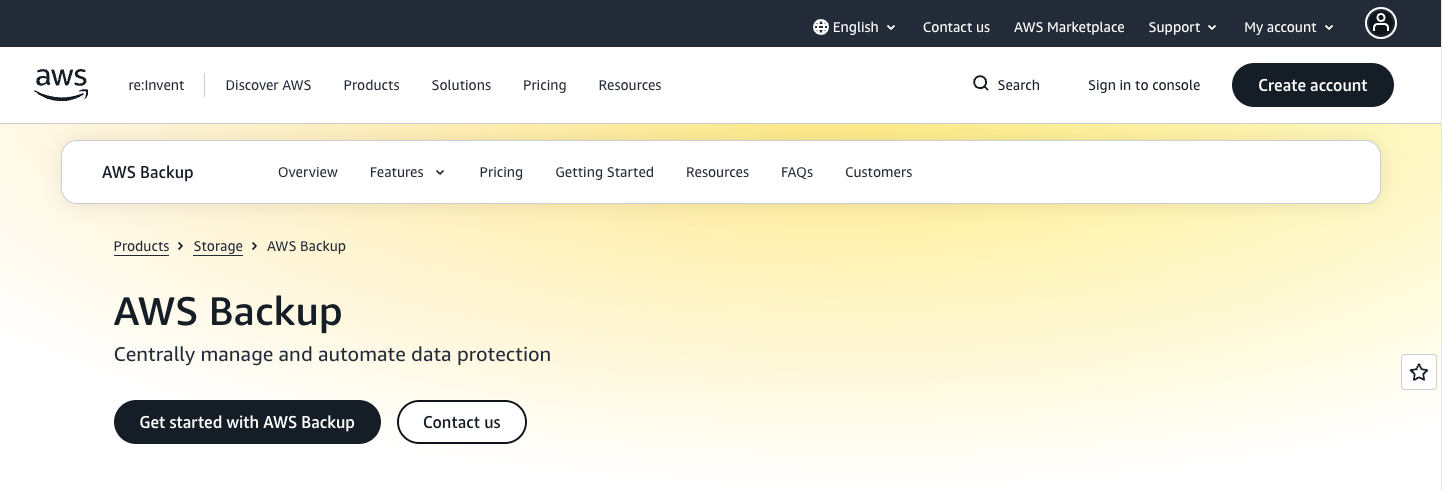Click the globe language icon

[x=821, y=27]
